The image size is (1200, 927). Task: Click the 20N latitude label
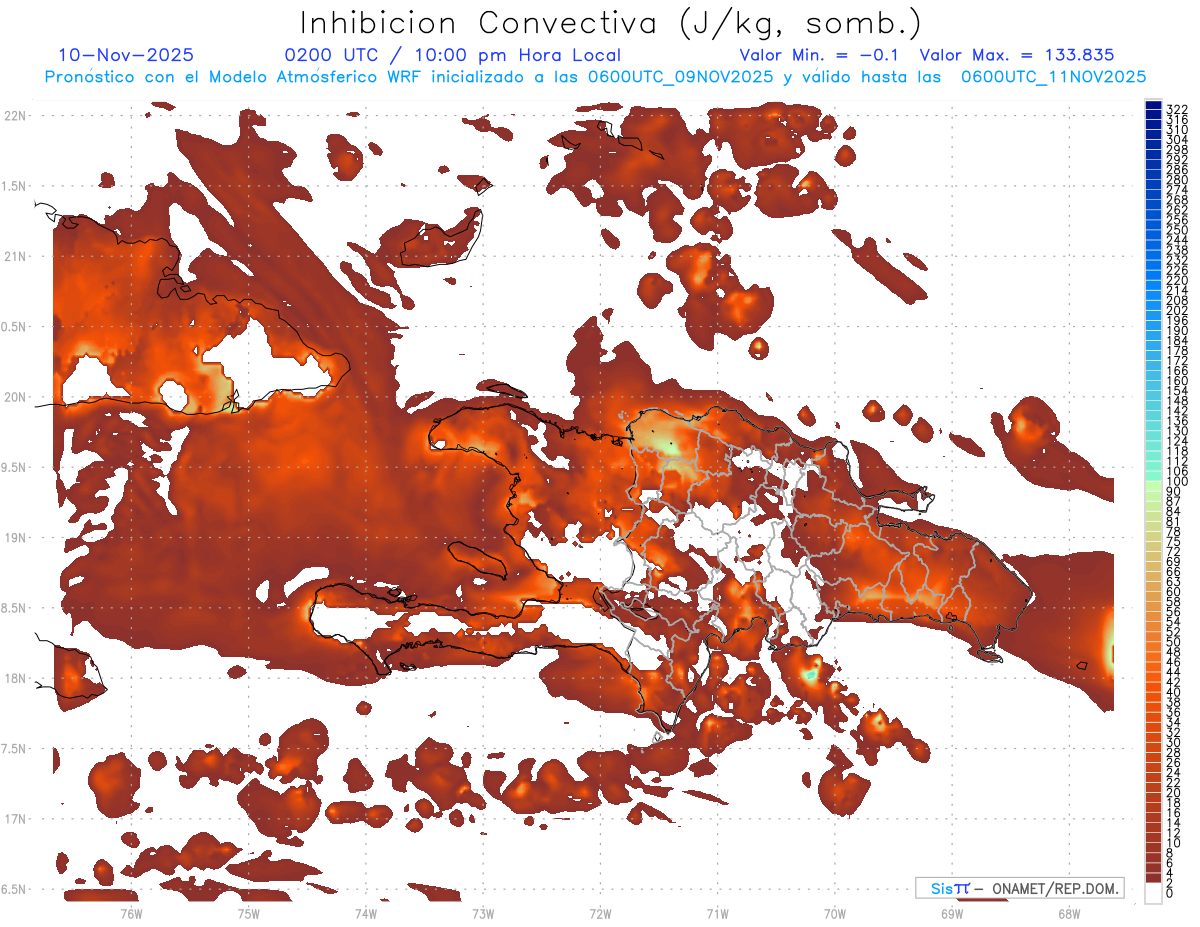coord(15,397)
